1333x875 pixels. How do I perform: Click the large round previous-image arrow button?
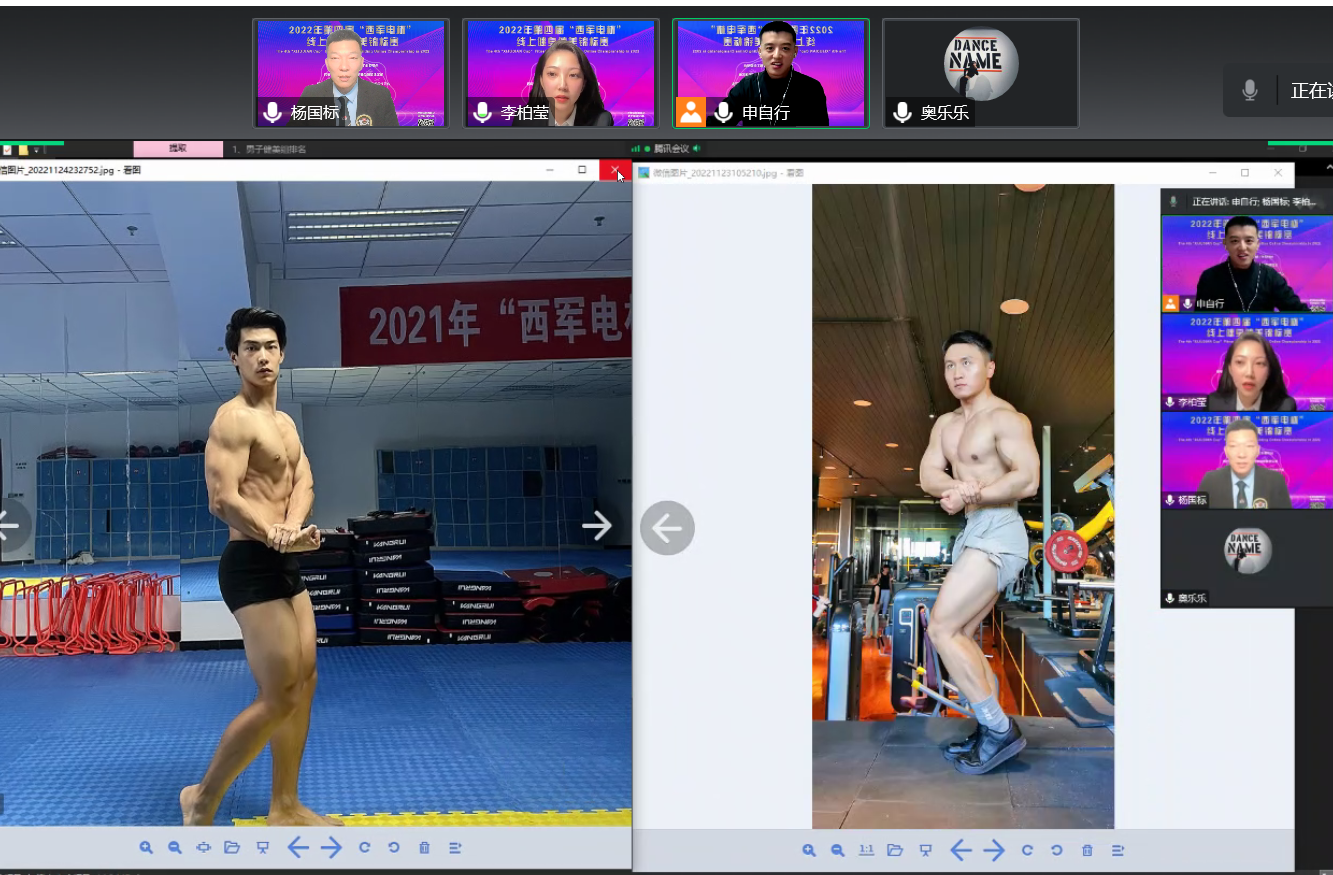pos(667,528)
